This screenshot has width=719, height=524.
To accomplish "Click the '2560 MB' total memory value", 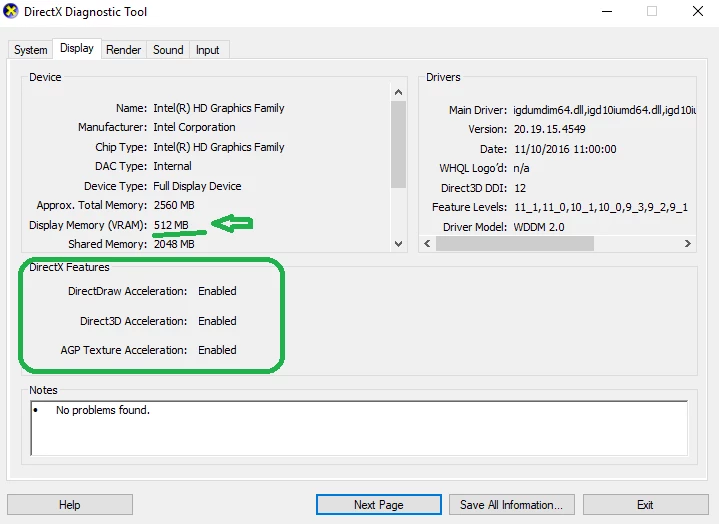I will tap(174, 205).
